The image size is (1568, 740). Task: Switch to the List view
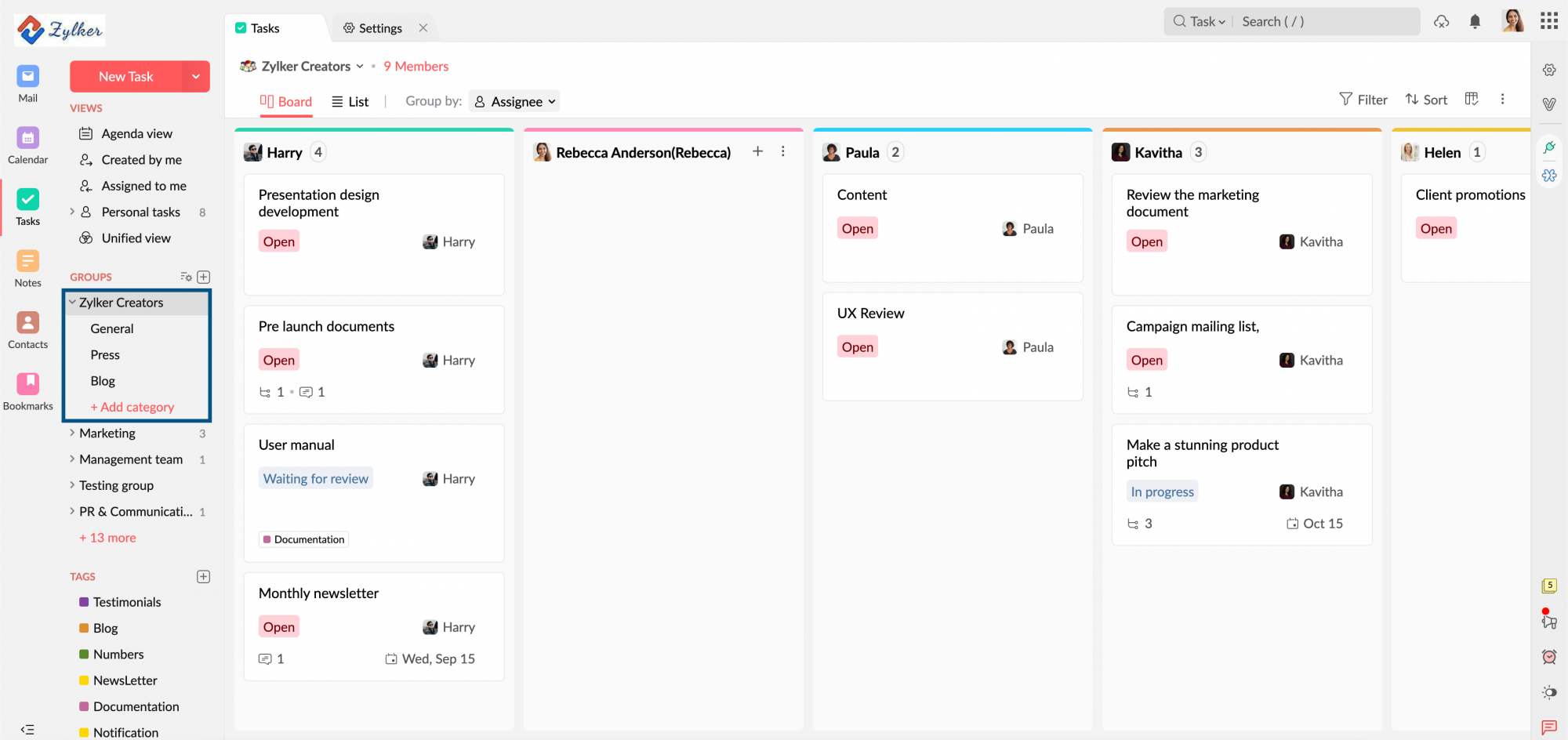point(350,101)
